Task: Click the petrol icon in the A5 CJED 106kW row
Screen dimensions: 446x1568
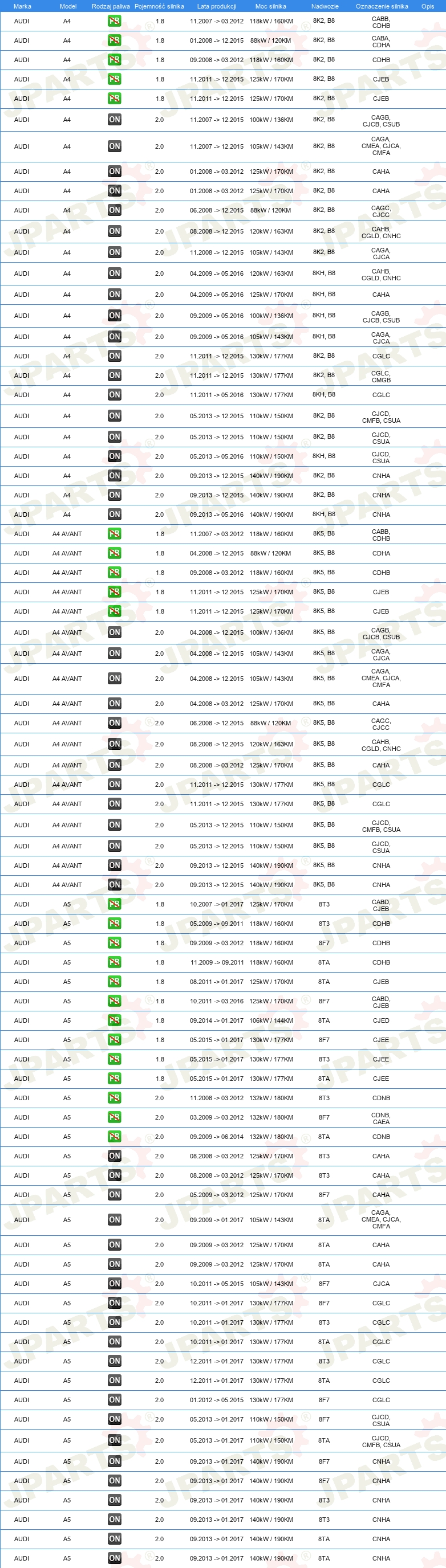Action: (x=115, y=1021)
